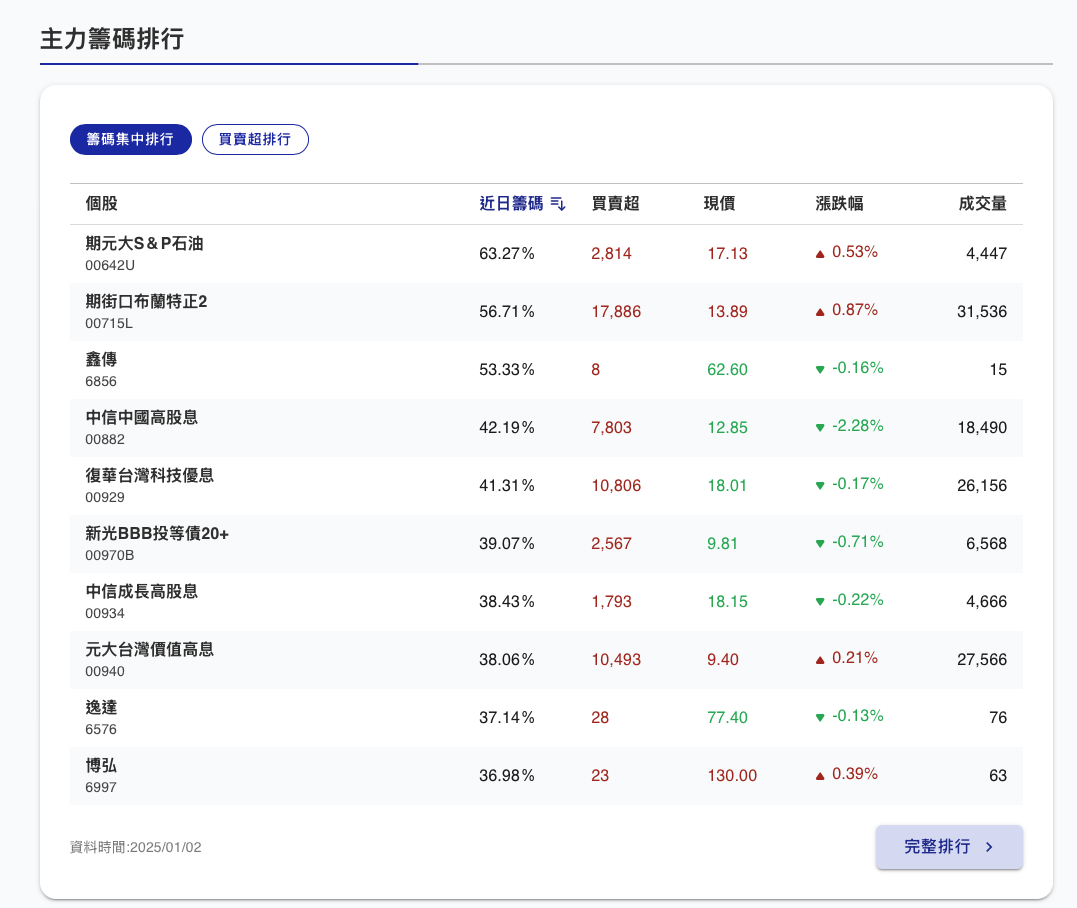1077x908 pixels.
Task: Switch to the 買賣超排行 tab
Action: (255, 139)
